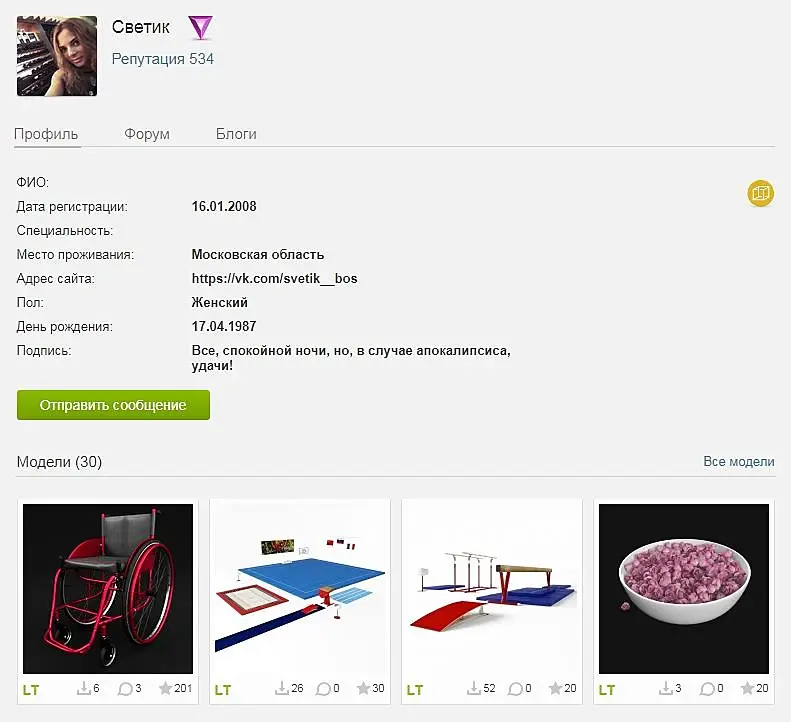791x722 pixels.
Task: Select the Профиль tab
Action: [x=46, y=134]
